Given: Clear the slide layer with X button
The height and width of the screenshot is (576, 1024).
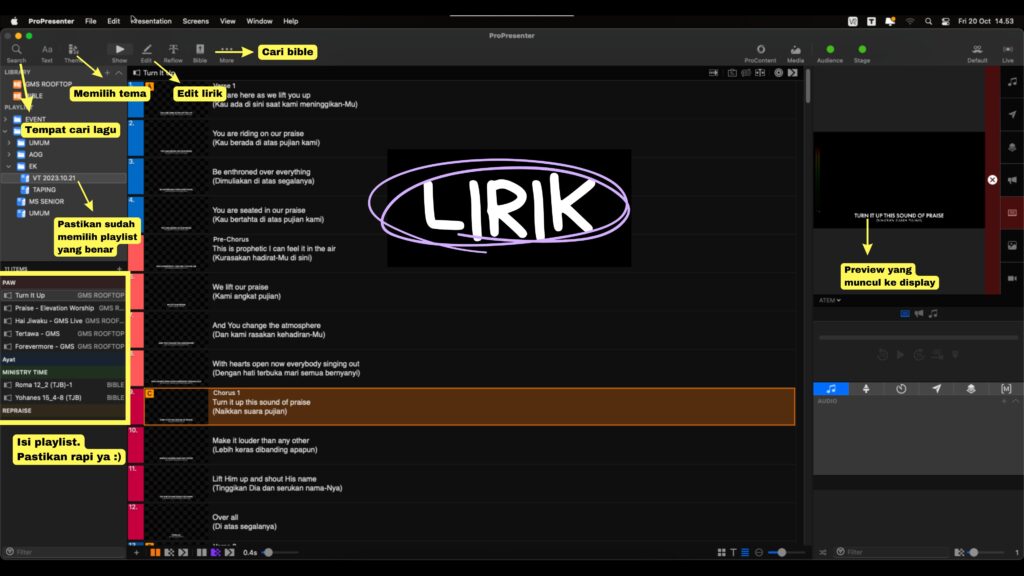Looking at the screenshot, I should pos(992,180).
